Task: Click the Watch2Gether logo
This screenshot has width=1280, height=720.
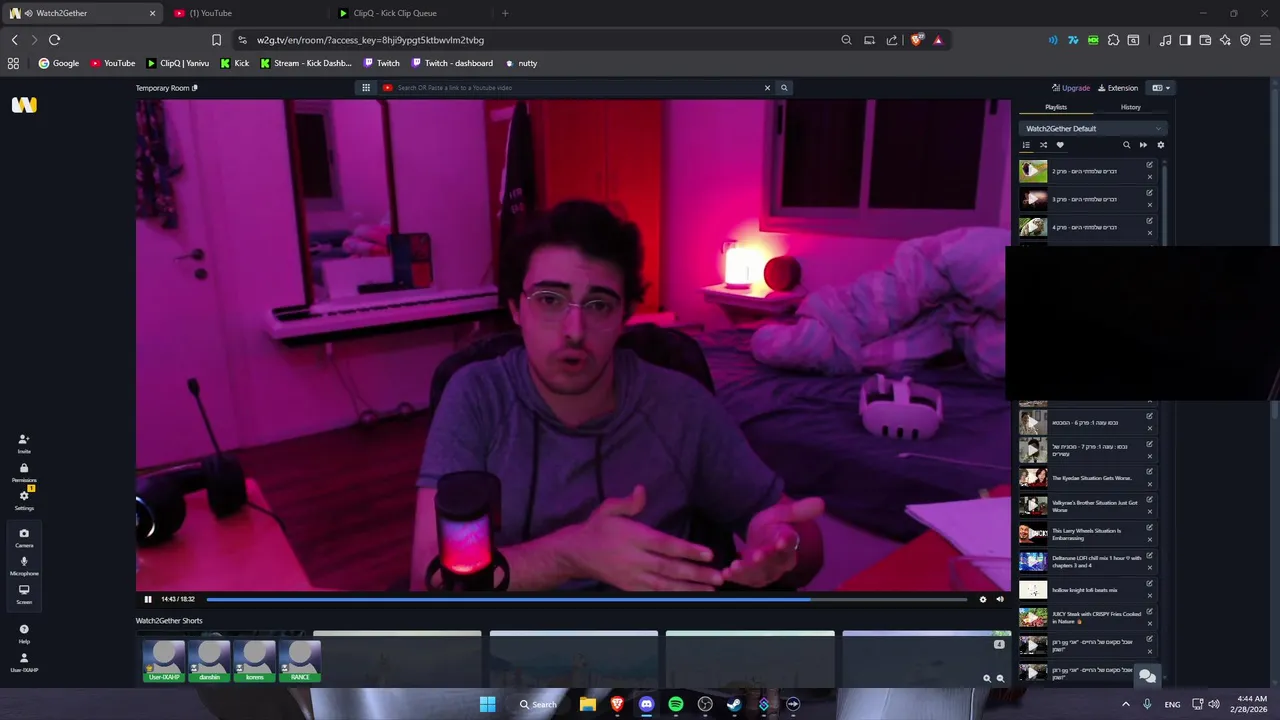Action: click(x=24, y=105)
